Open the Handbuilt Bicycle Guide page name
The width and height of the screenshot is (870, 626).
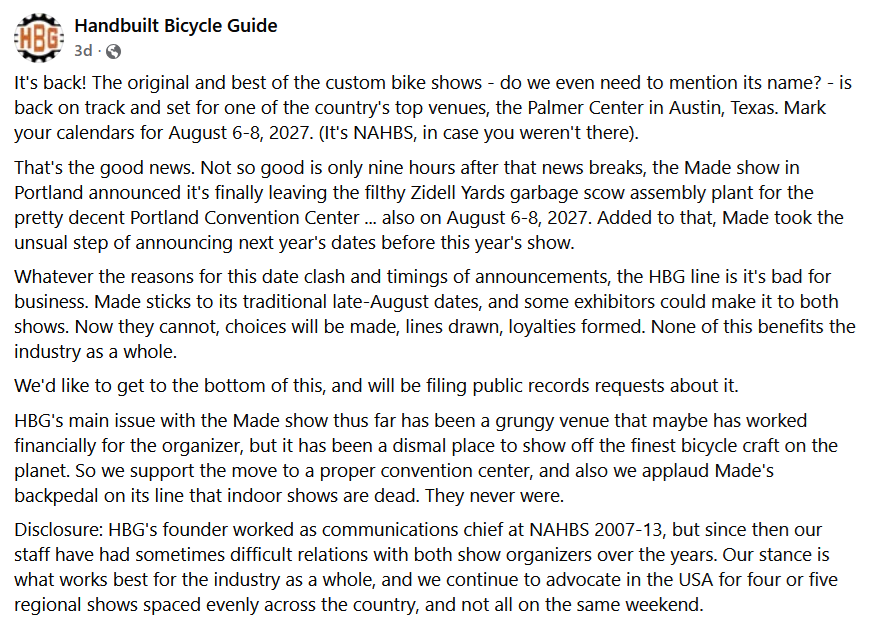[x=176, y=26]
